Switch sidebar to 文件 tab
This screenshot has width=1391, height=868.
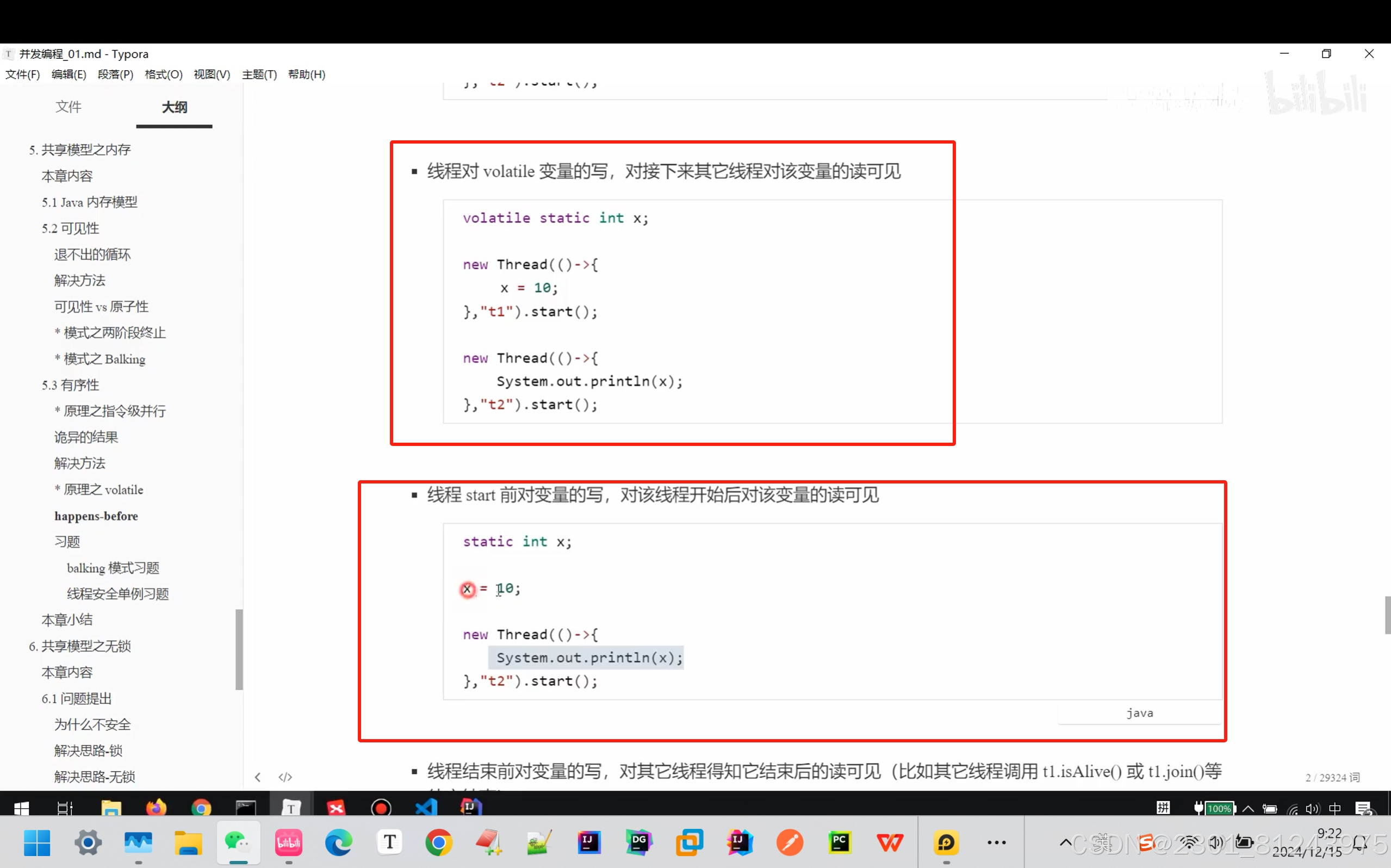click(69, 107)
